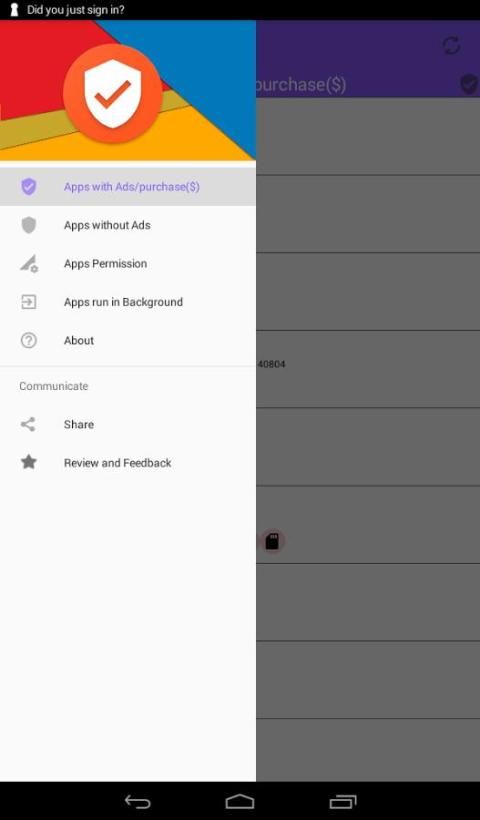This screenshot has height=820, width=480.
Task: Click the question mark About icon
Action: click(29, 340)
